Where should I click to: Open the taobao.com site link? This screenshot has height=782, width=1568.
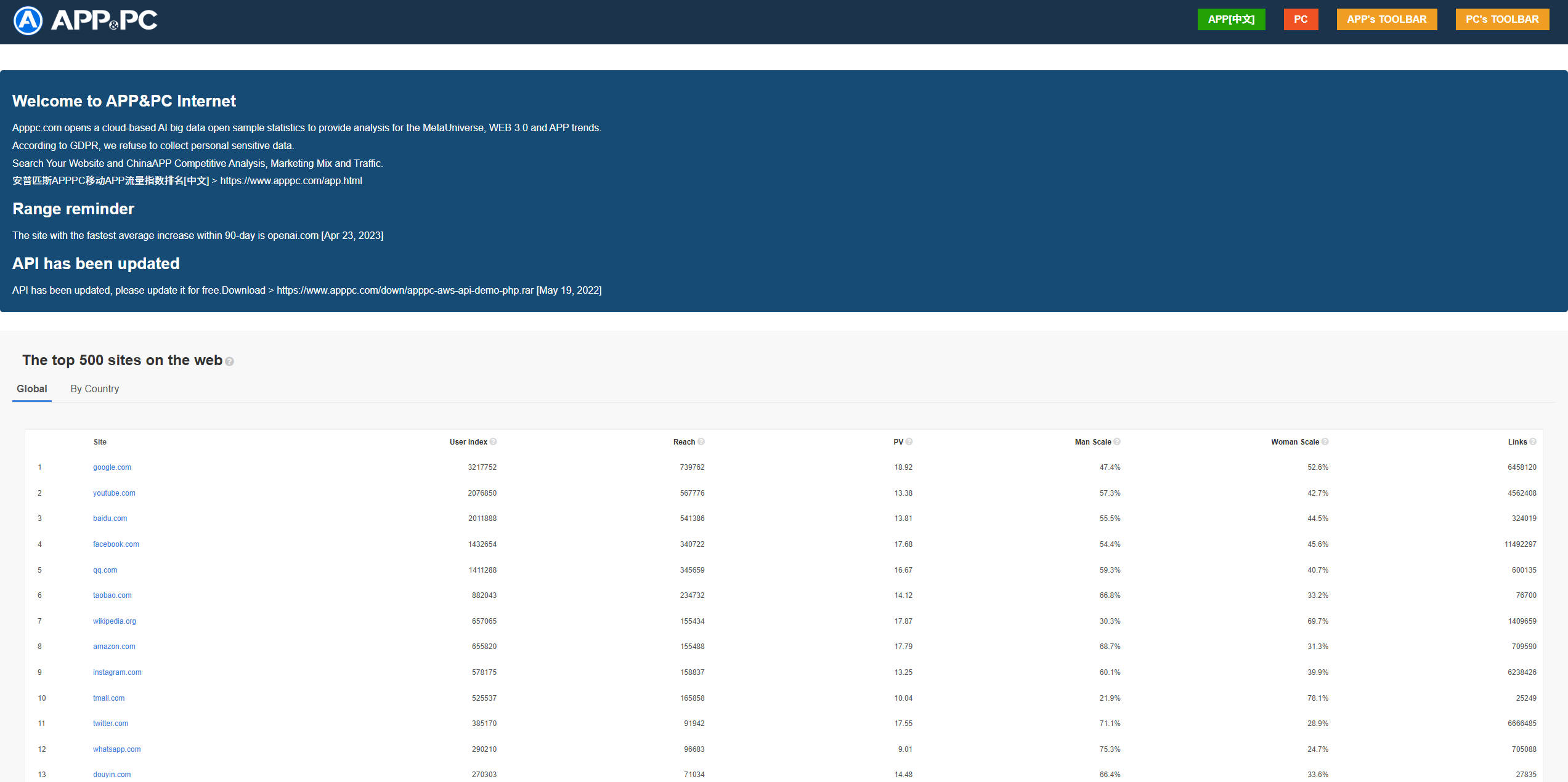pyautogui.click(x=112, y=595)
